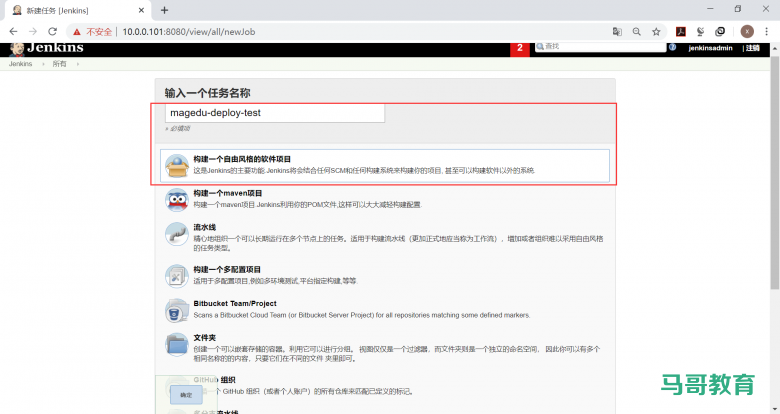This screenshot has width=780, height=414.
Task: Open the jenkinsadmin user link
Action: click(x=710, y=48)
